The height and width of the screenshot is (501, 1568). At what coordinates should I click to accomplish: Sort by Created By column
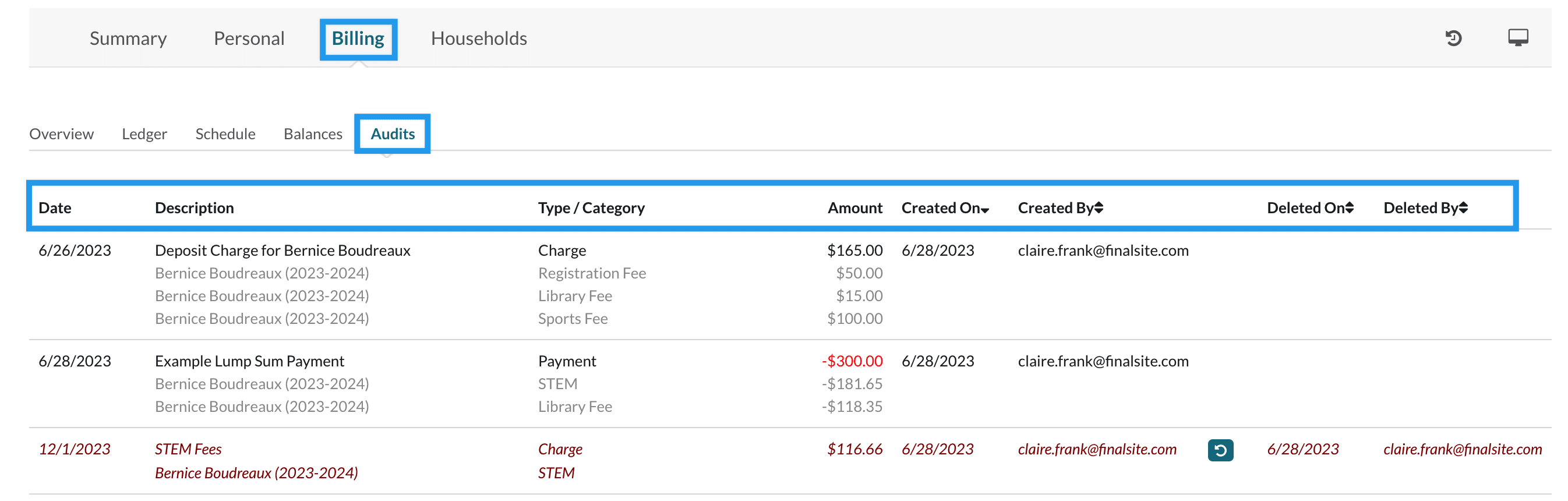click(1060, 208)
